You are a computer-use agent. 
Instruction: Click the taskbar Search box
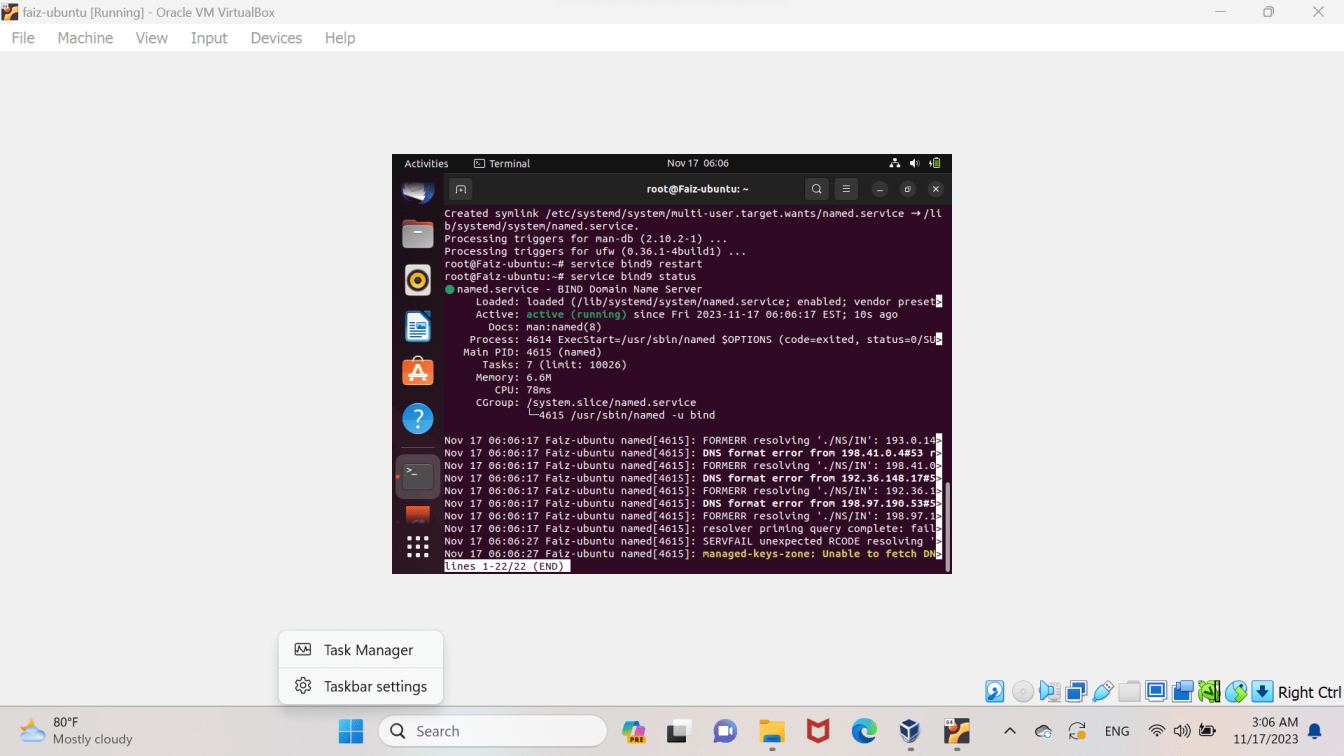coord(493,731)
